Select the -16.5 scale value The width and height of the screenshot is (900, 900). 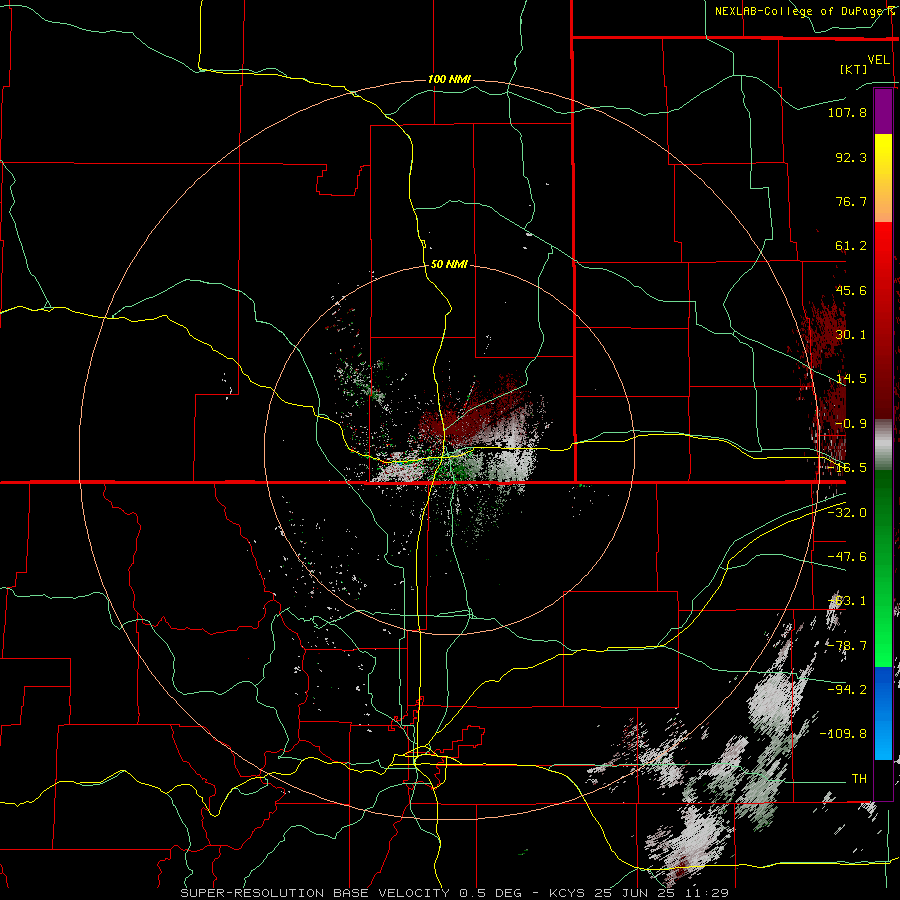pyautogui.click(x=847, y=468)
